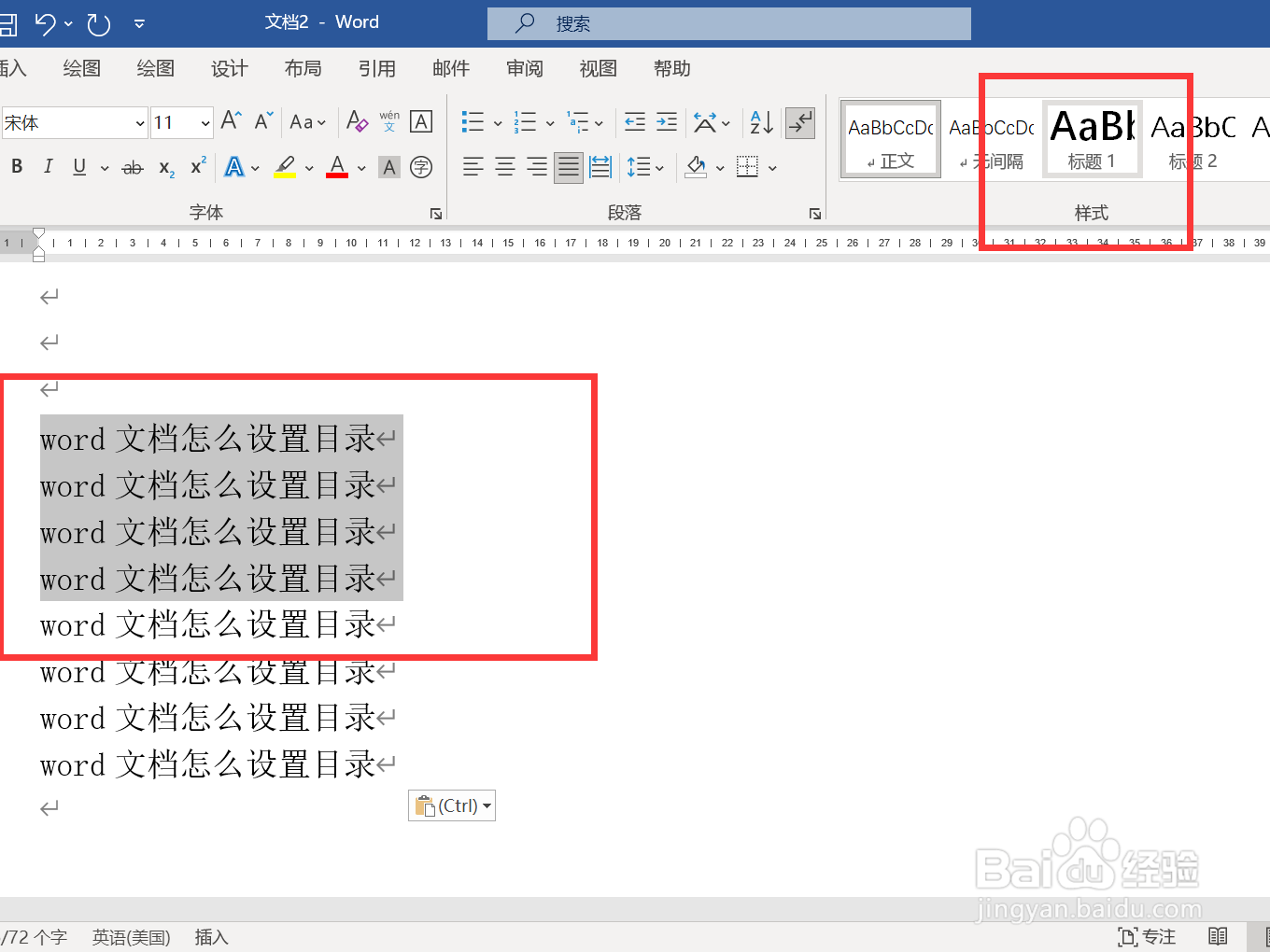
Task: Open underline style dropdown arrow
Action: [105, 168]
